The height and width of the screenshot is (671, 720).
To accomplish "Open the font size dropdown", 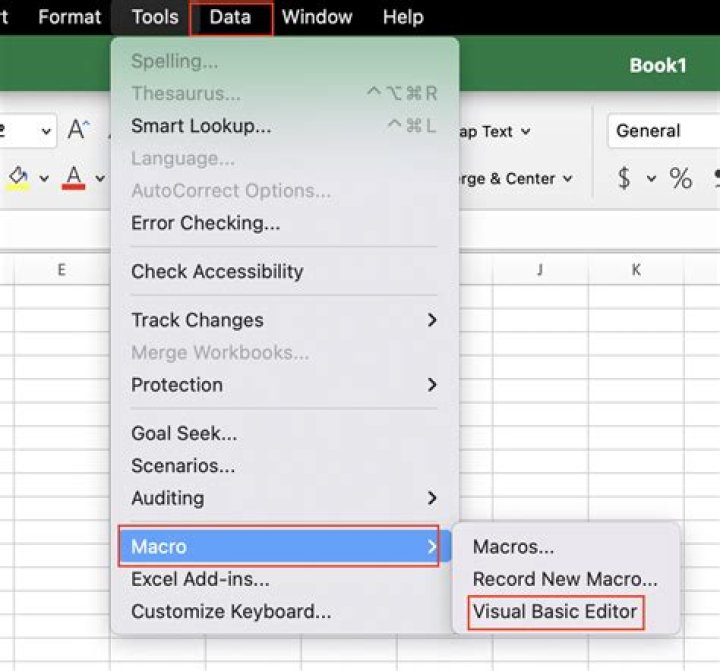I will click(46, 131).
